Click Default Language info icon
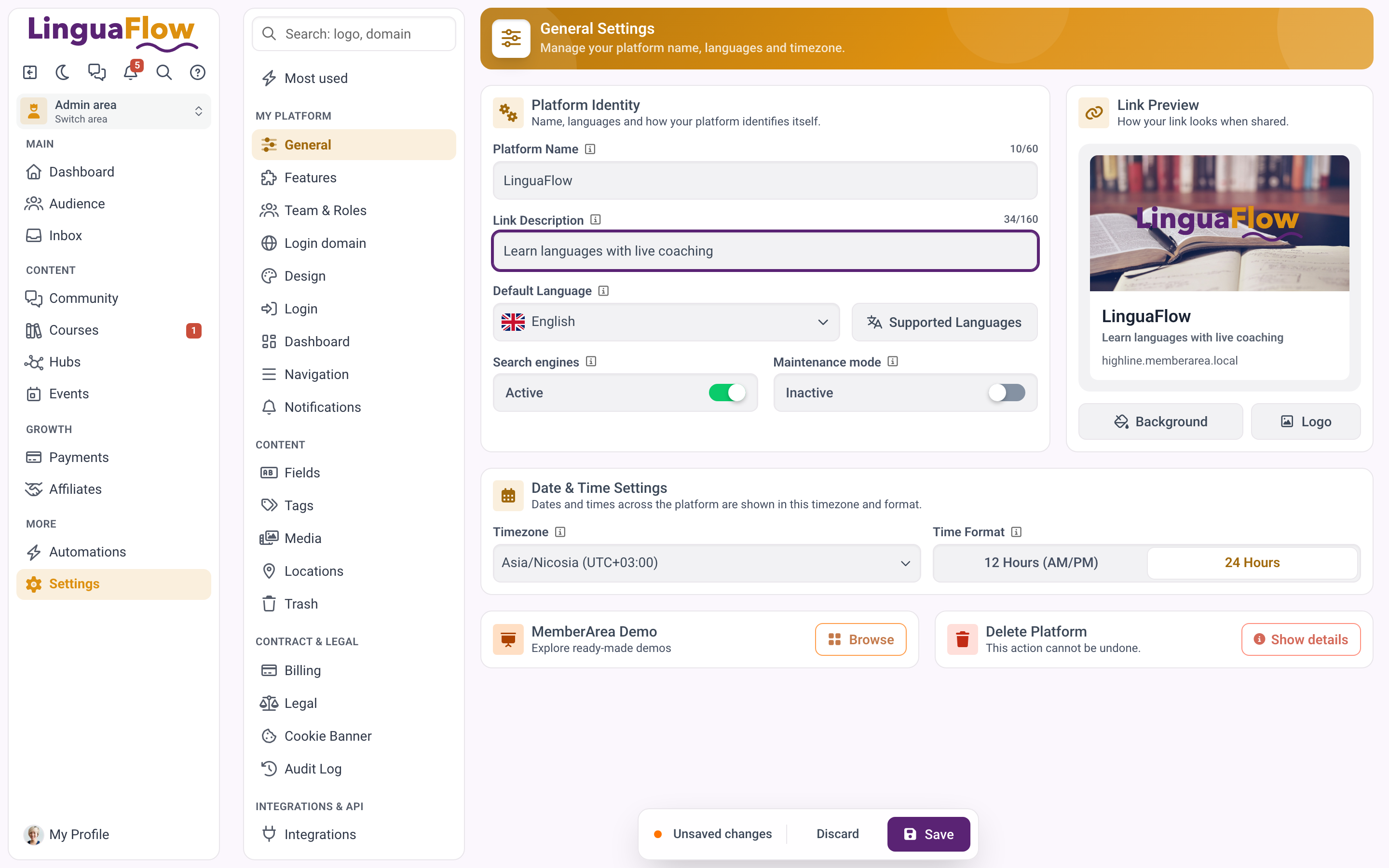Screen dimensions: 1389x868 point(603,290)
